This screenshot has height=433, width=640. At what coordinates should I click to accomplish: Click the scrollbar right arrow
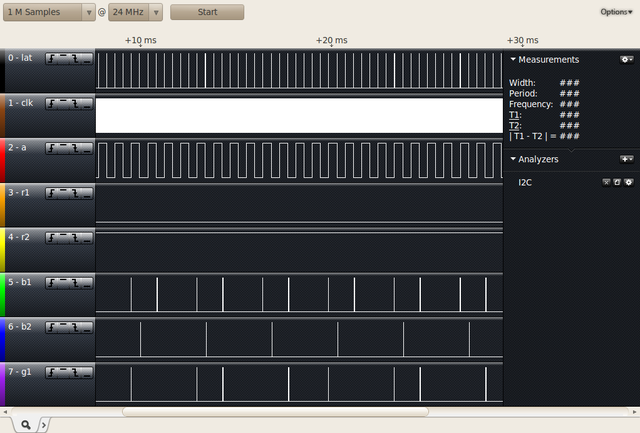[x=634, y=412]
